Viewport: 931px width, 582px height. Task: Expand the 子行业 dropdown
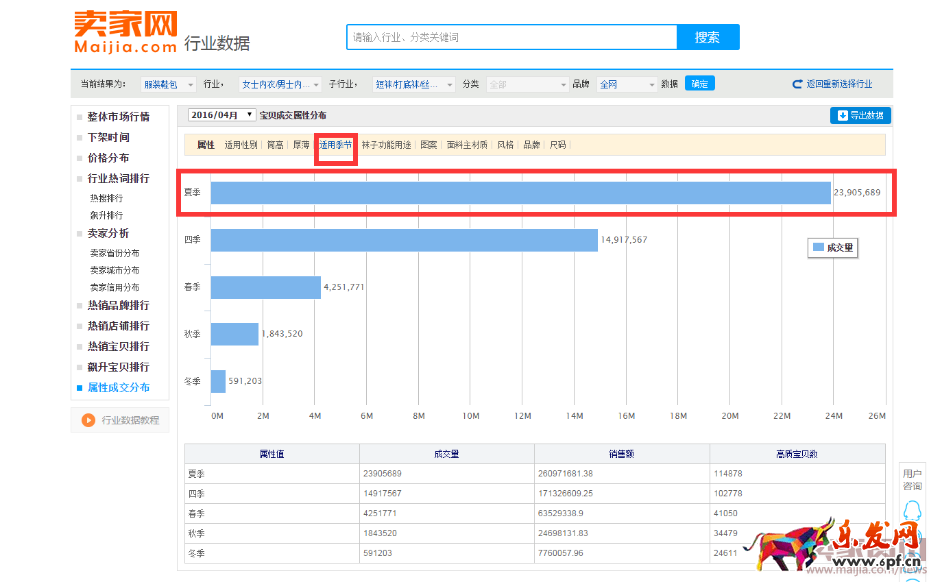[413, 84]
